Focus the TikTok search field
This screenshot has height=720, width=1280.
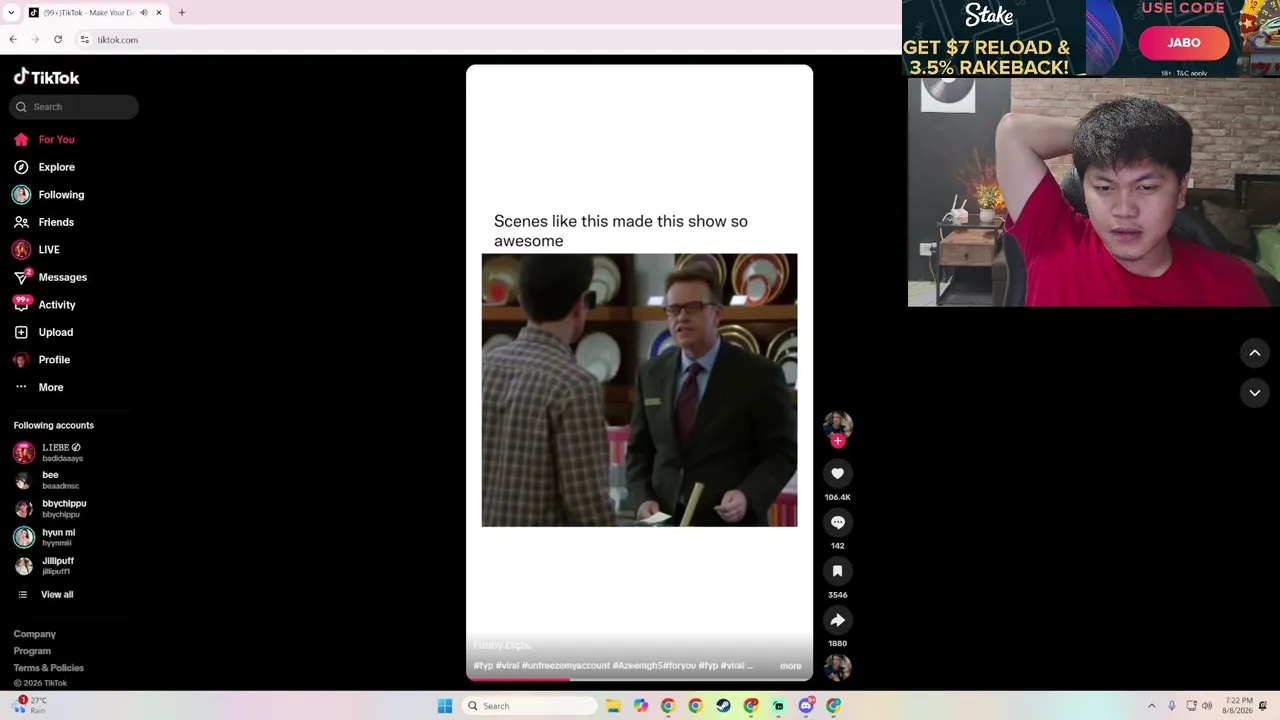[x=75, y=107]
